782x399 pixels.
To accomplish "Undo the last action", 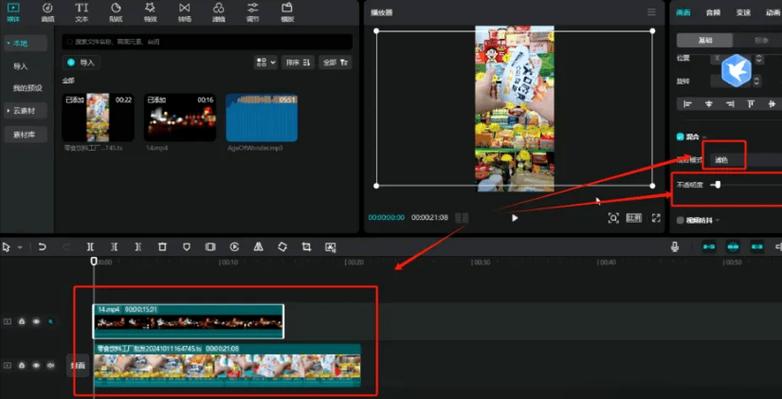I will [42, 247].
